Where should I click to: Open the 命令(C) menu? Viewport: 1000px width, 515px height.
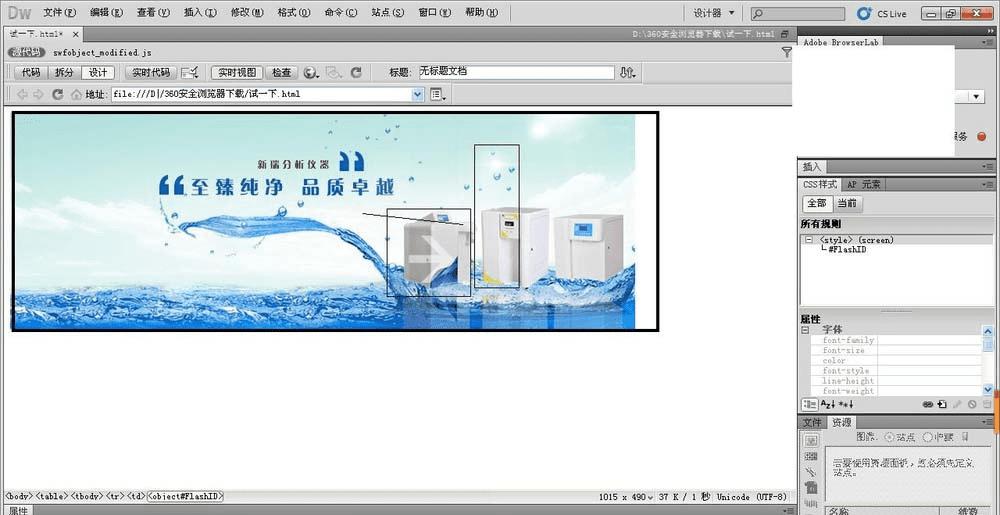(x=341, y=12)
